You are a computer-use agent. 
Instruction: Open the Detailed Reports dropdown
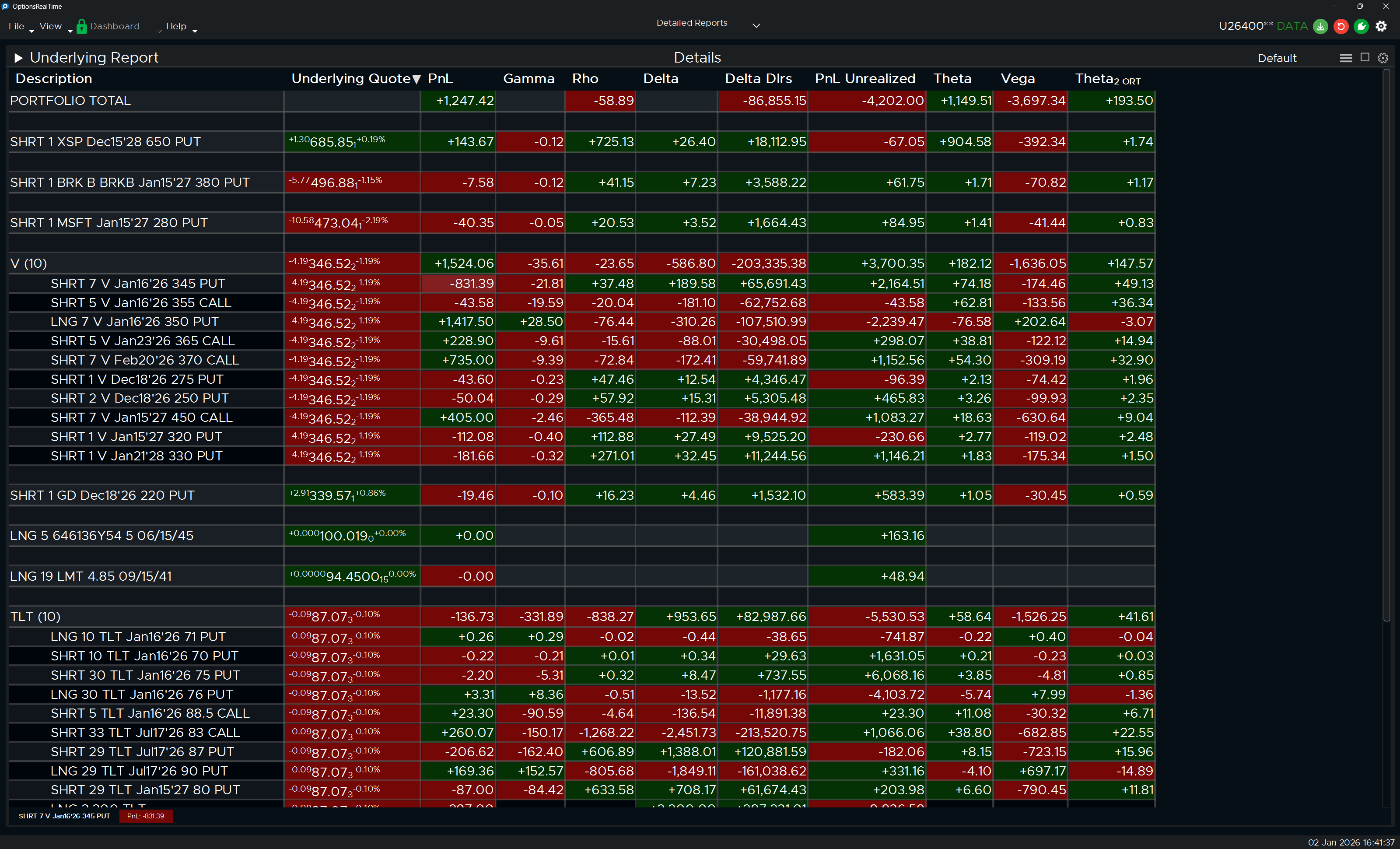(x=756, y=25)
